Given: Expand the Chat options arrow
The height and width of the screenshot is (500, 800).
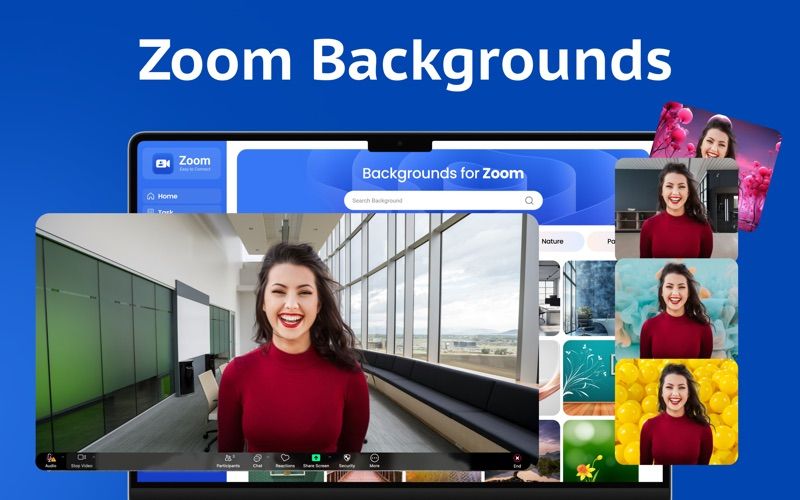Looking at the screenshot, I should click(x=268, y=457).
